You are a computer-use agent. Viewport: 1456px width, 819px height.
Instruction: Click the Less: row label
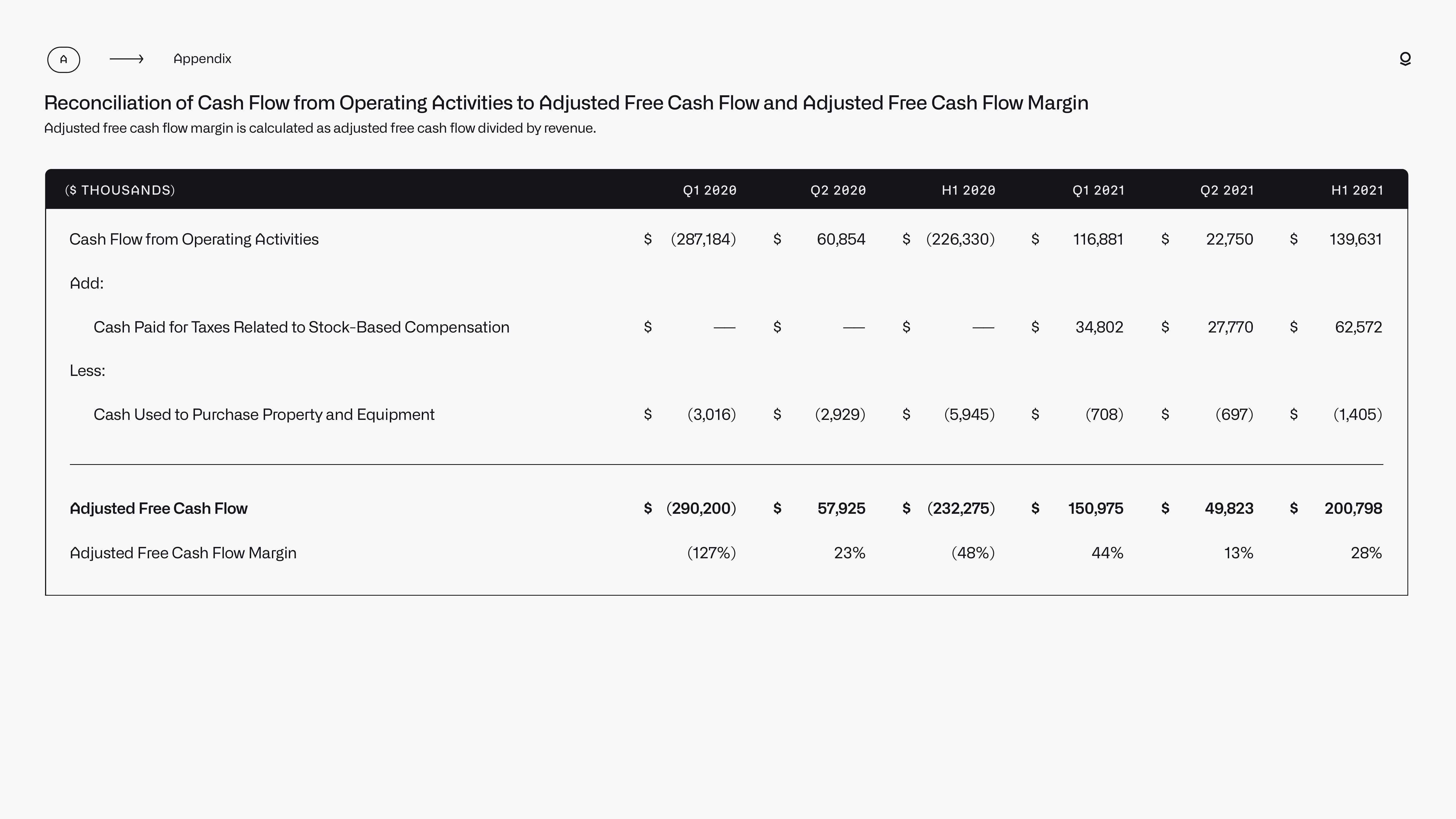point(87,371)
